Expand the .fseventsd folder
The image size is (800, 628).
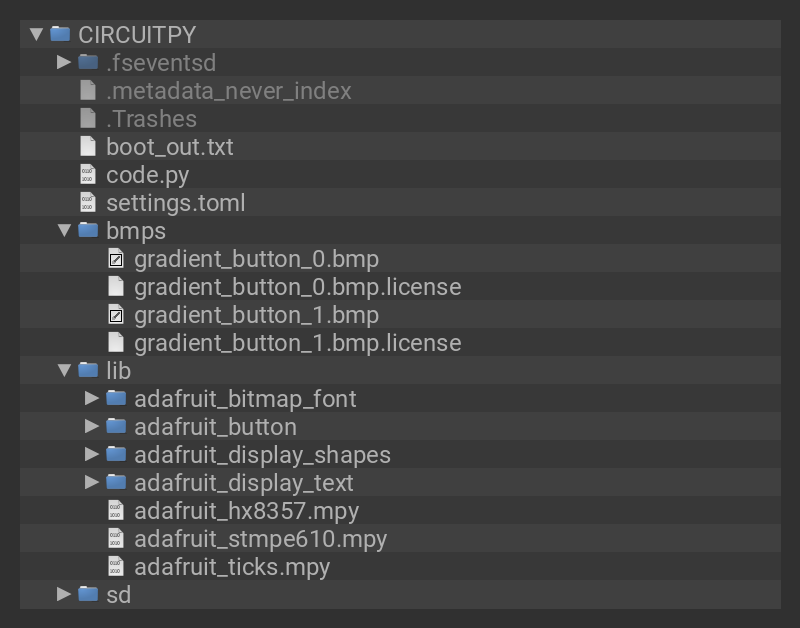tap(64, 62)
